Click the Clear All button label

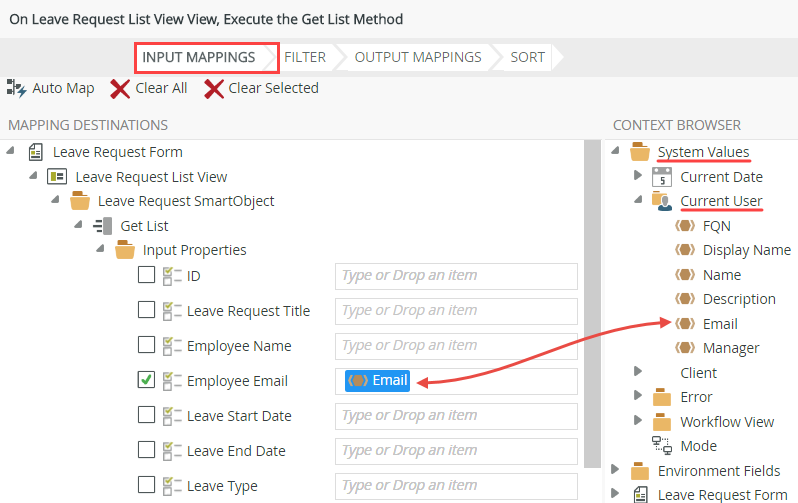pos(161,89)
